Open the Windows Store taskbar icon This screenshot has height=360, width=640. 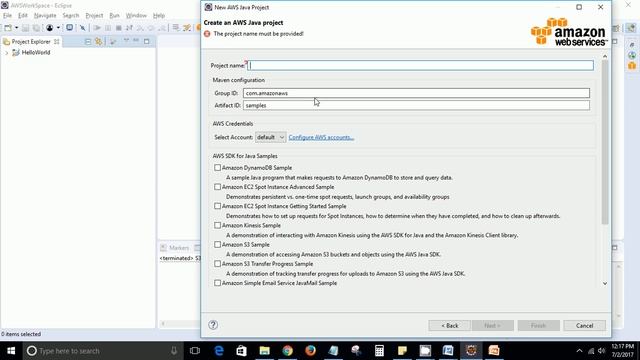[x=242, y=351]
